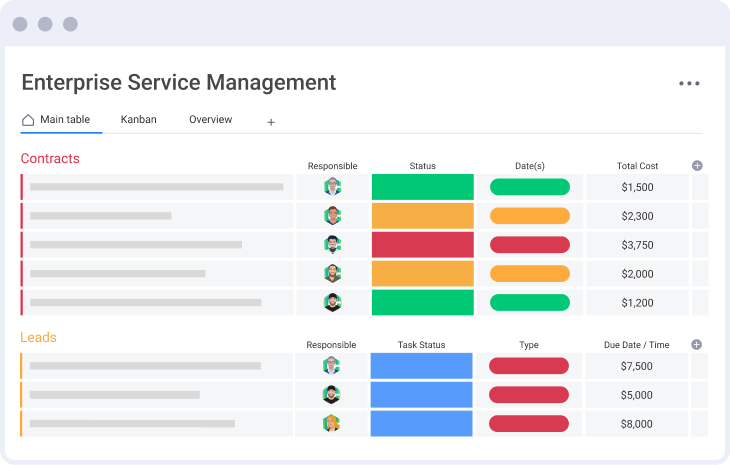Image resolution: width=730 pixels, height=465 pixels.
Task: Switch to the Main table tab
Action: [x=56, y=120]
